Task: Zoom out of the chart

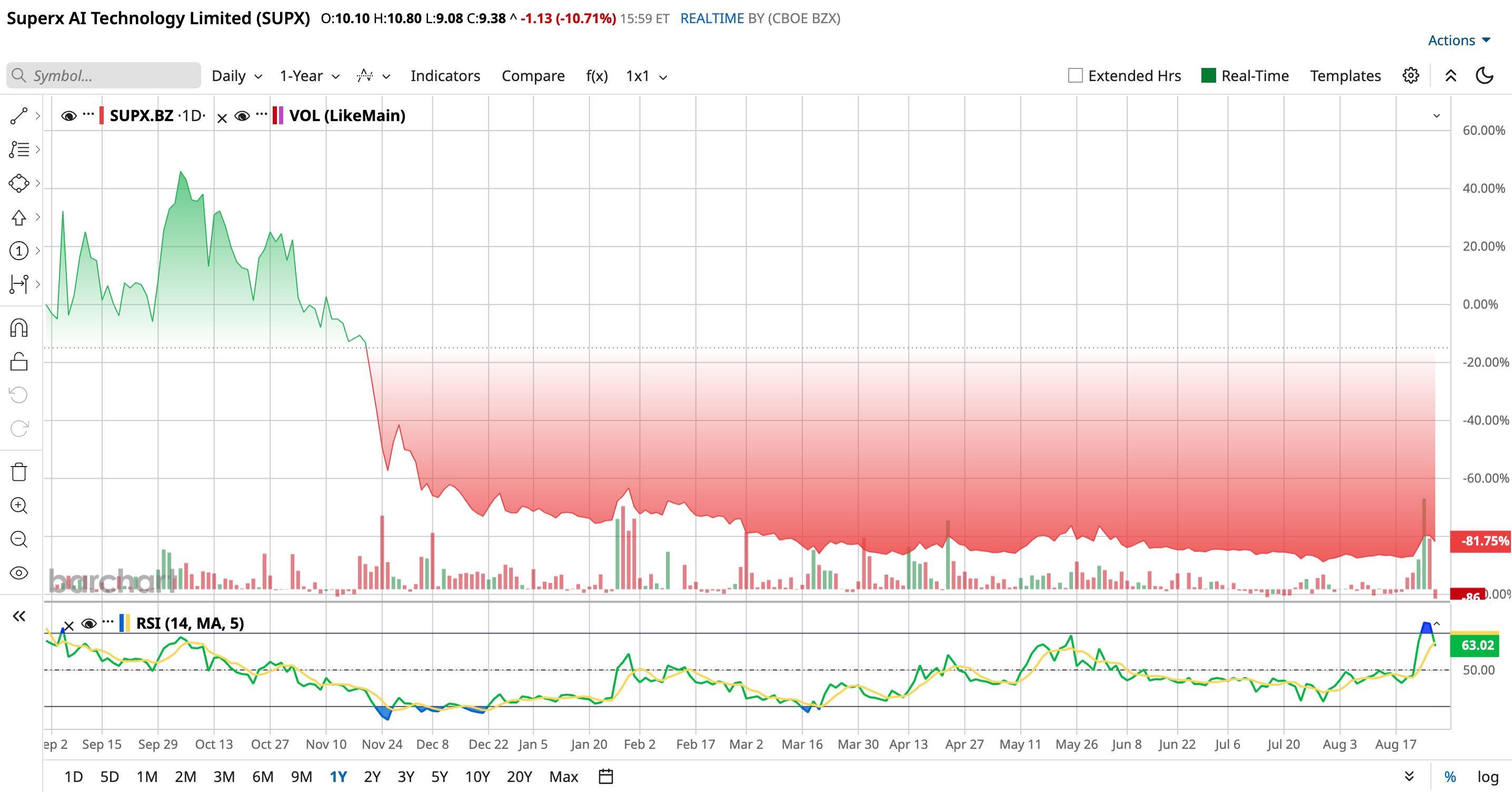Action: click(19, 539)
